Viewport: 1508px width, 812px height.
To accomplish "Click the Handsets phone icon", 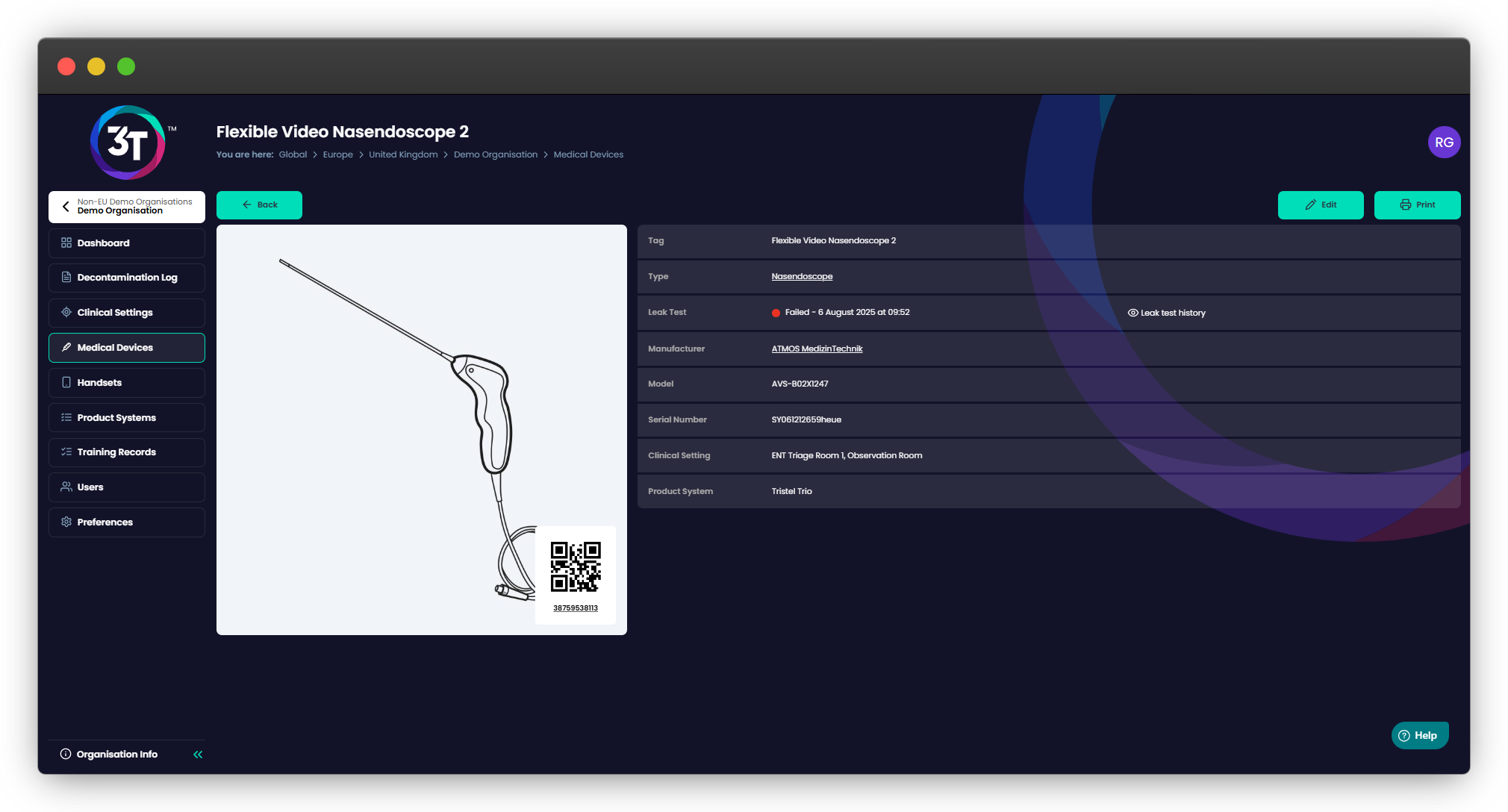I will 66,383.
